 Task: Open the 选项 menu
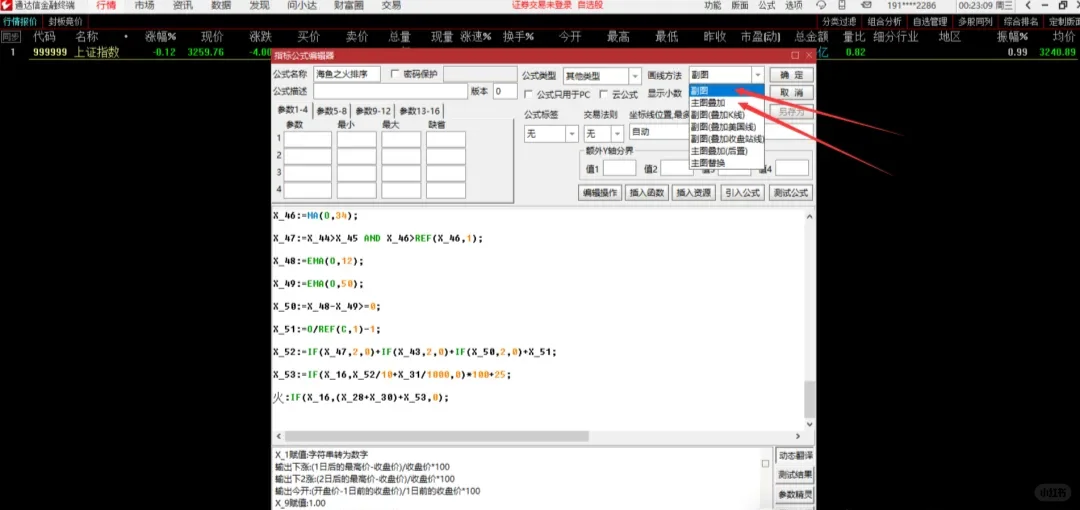pyautogui.click(x=793, y=6)
